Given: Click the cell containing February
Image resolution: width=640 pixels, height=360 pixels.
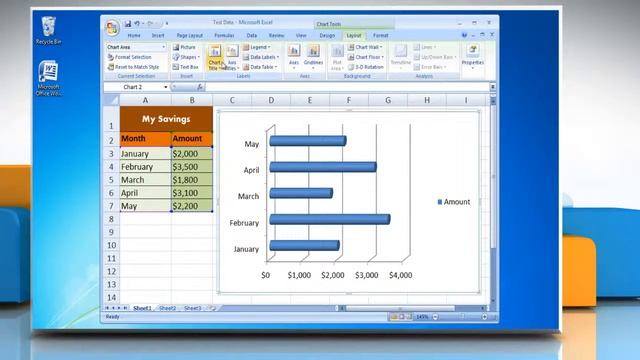Looking at the screenshot, I should tap(145, 167).
